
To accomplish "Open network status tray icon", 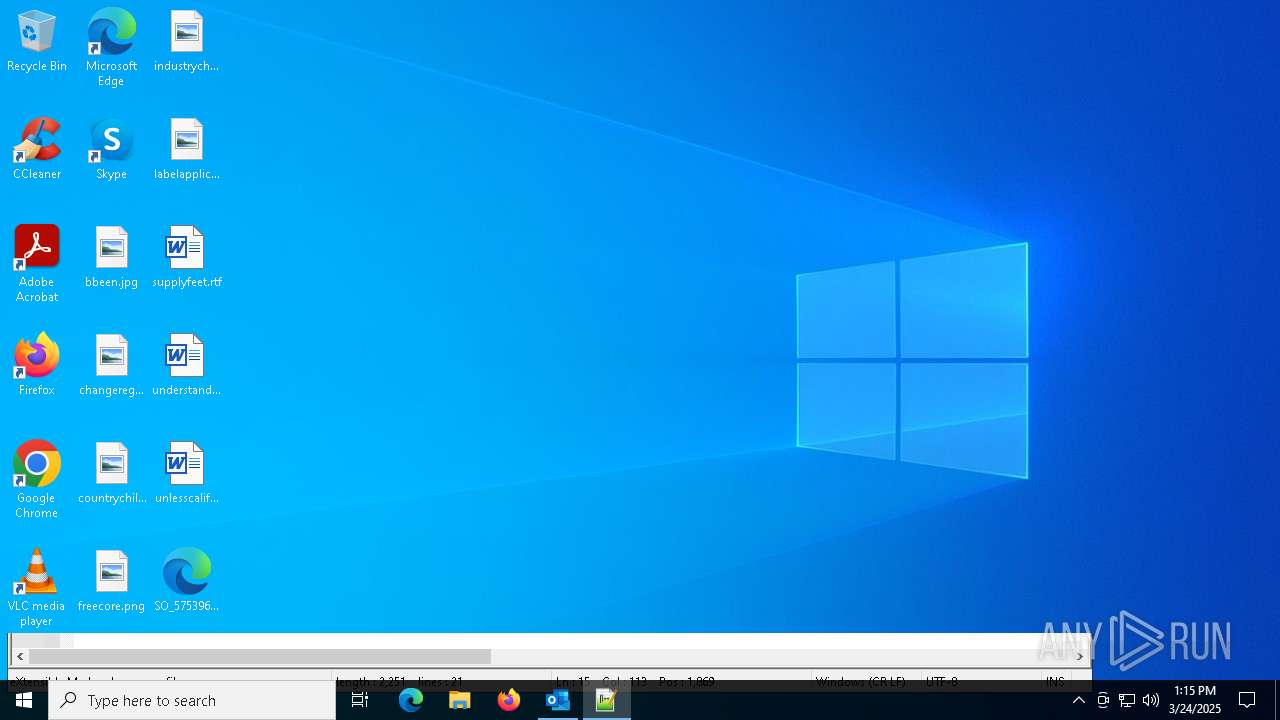I will [x=1127, y=700].
